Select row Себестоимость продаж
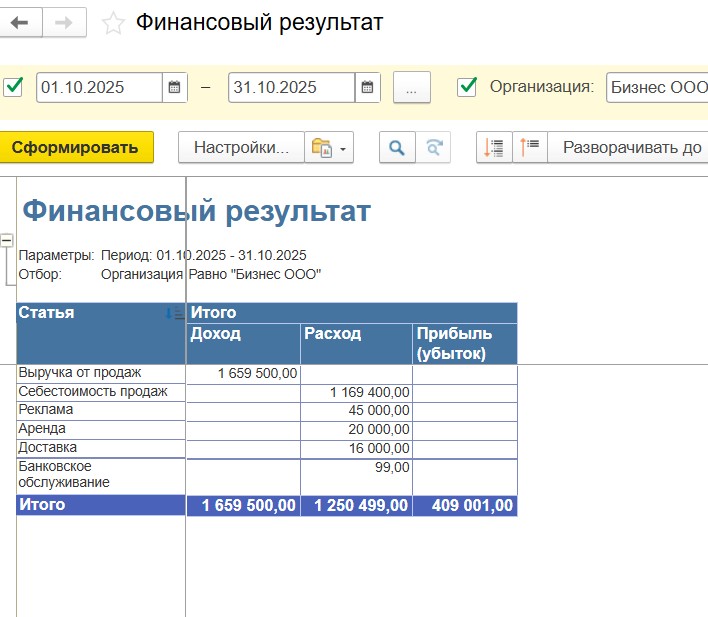708x617 pixels. (101, 392)
